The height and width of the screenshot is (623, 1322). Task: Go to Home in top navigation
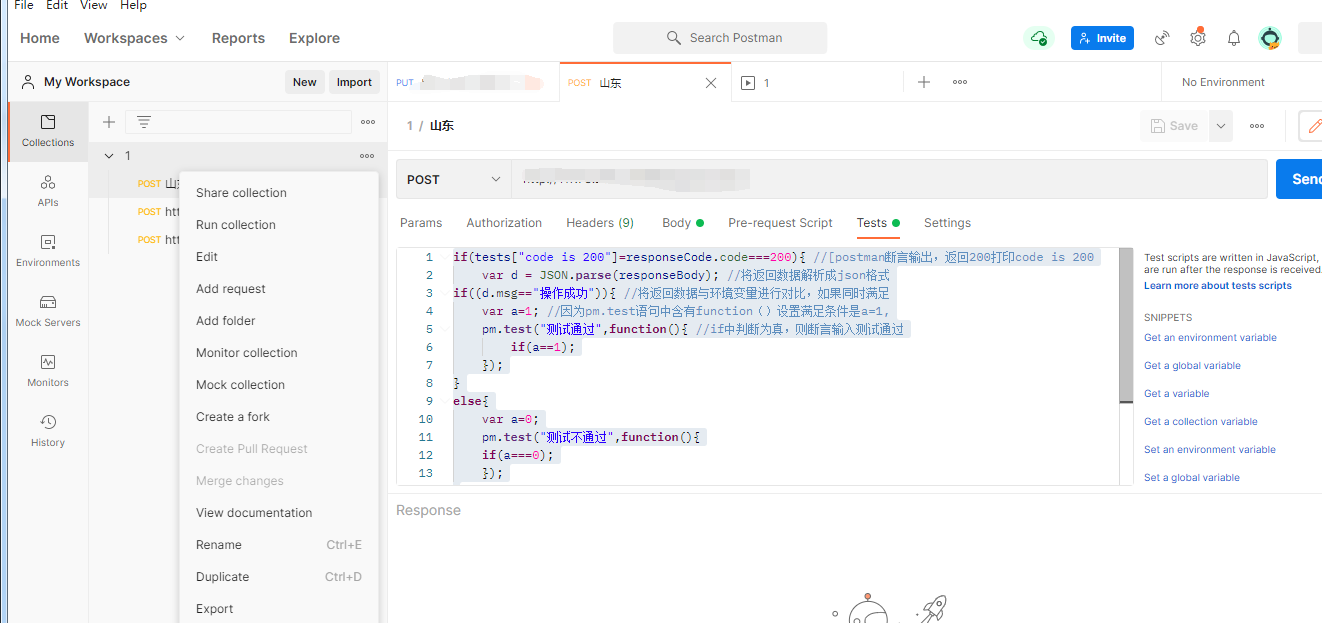(40, 38)
